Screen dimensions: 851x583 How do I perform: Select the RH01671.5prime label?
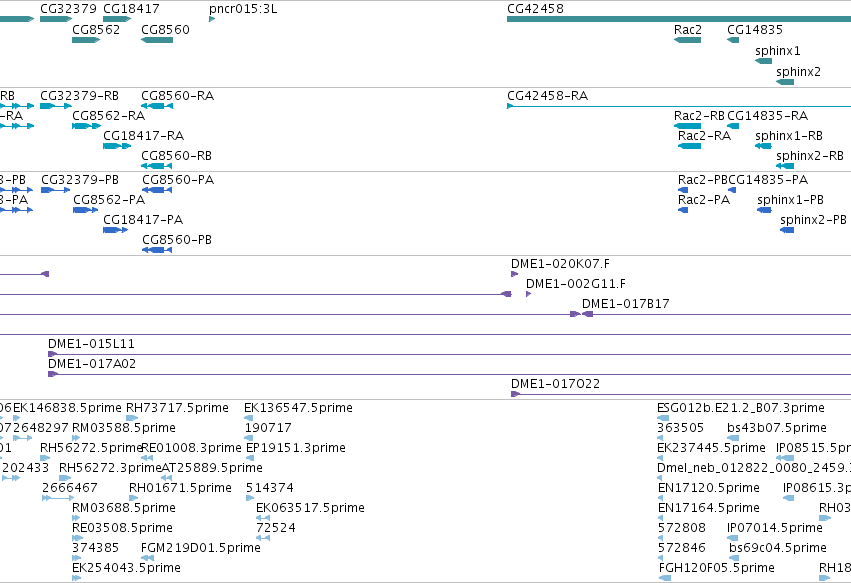(180, 487)
